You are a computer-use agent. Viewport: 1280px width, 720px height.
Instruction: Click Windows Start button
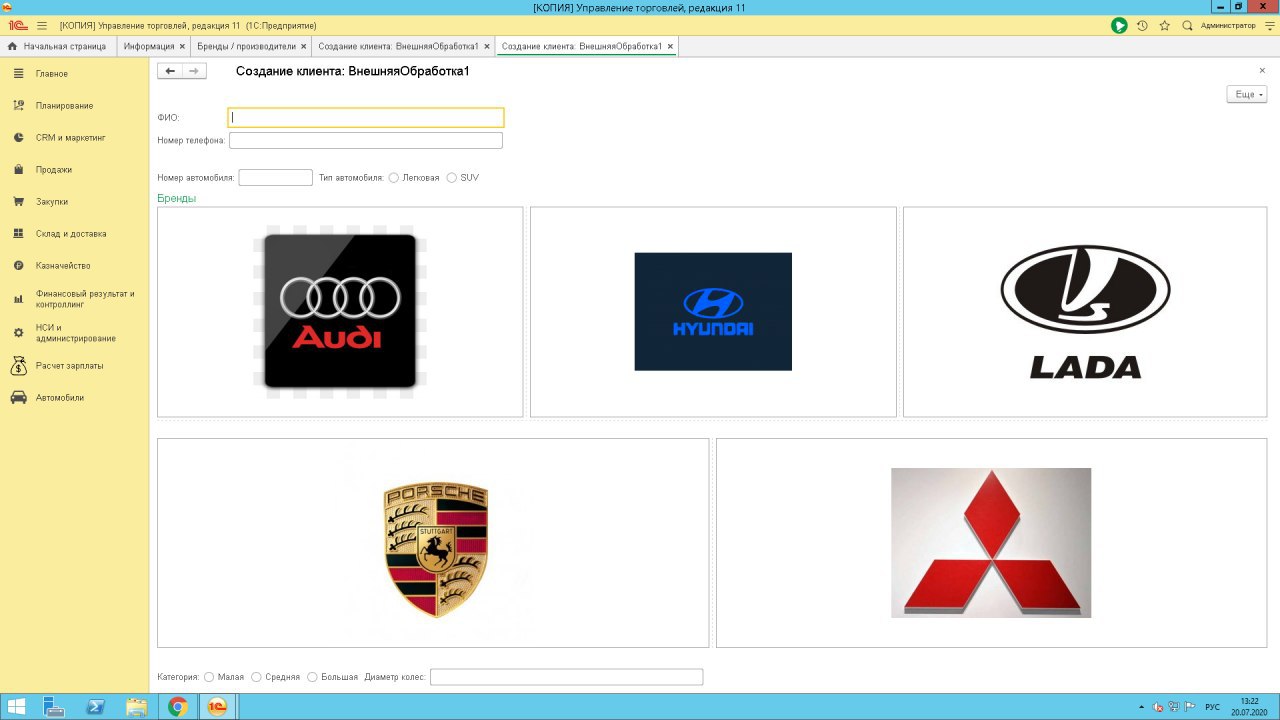(18, 707)
